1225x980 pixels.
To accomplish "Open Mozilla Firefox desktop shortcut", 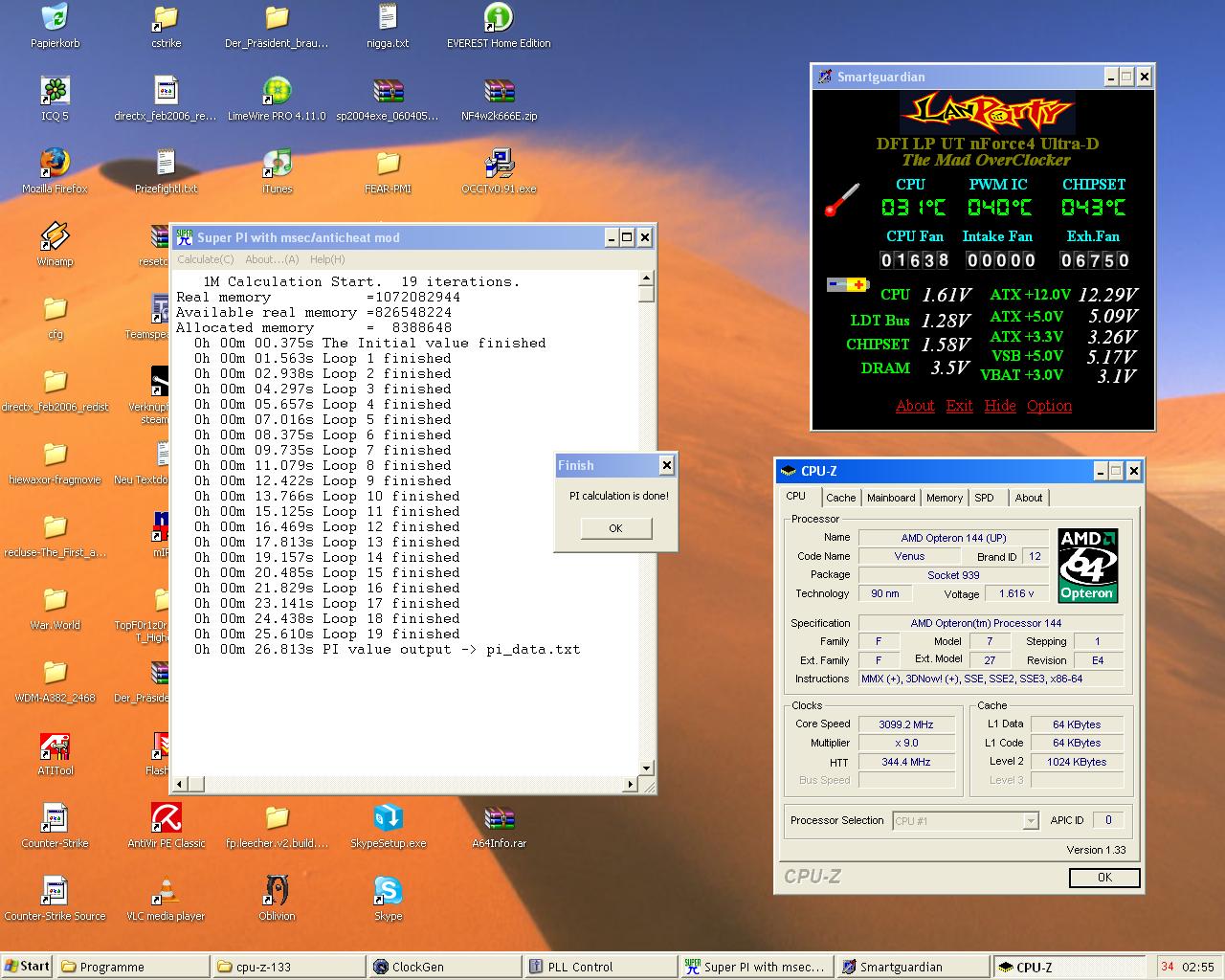I will click(55, 164).
